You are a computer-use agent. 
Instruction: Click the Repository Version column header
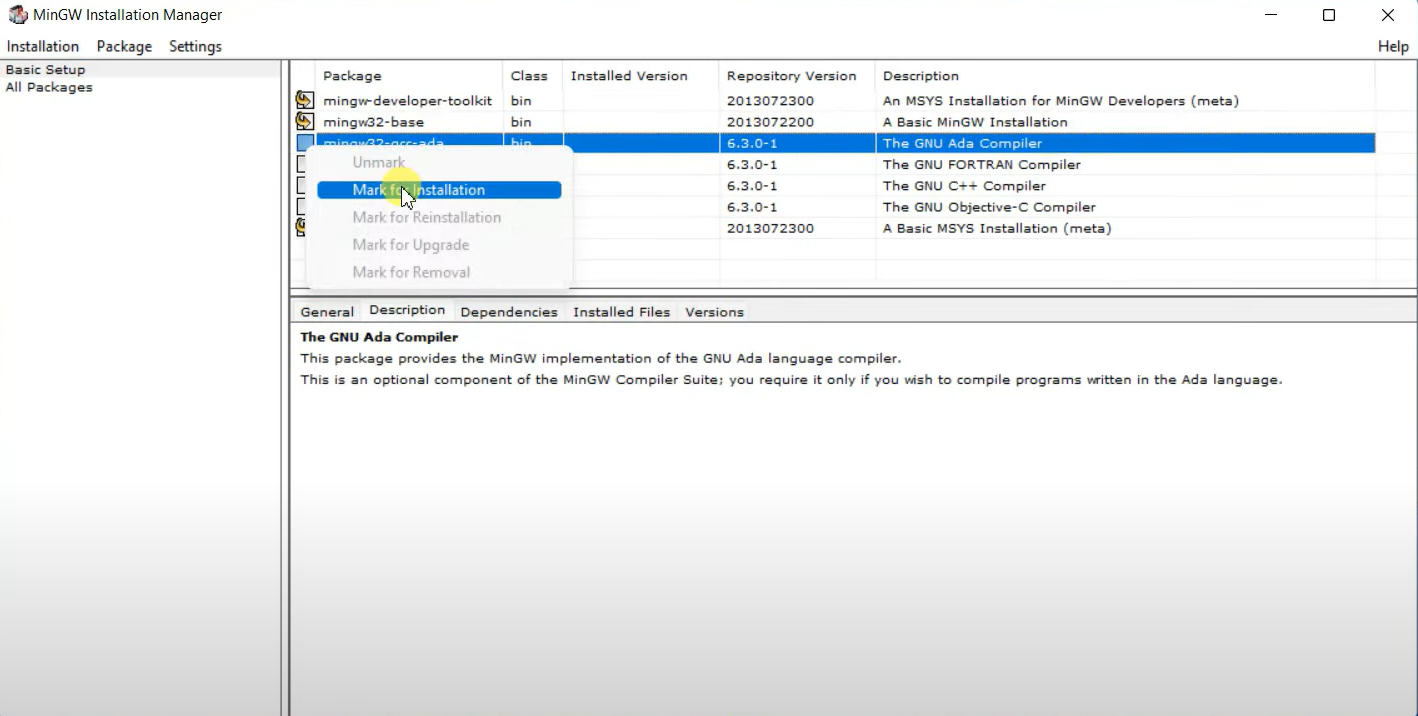[x=792, y=75]
